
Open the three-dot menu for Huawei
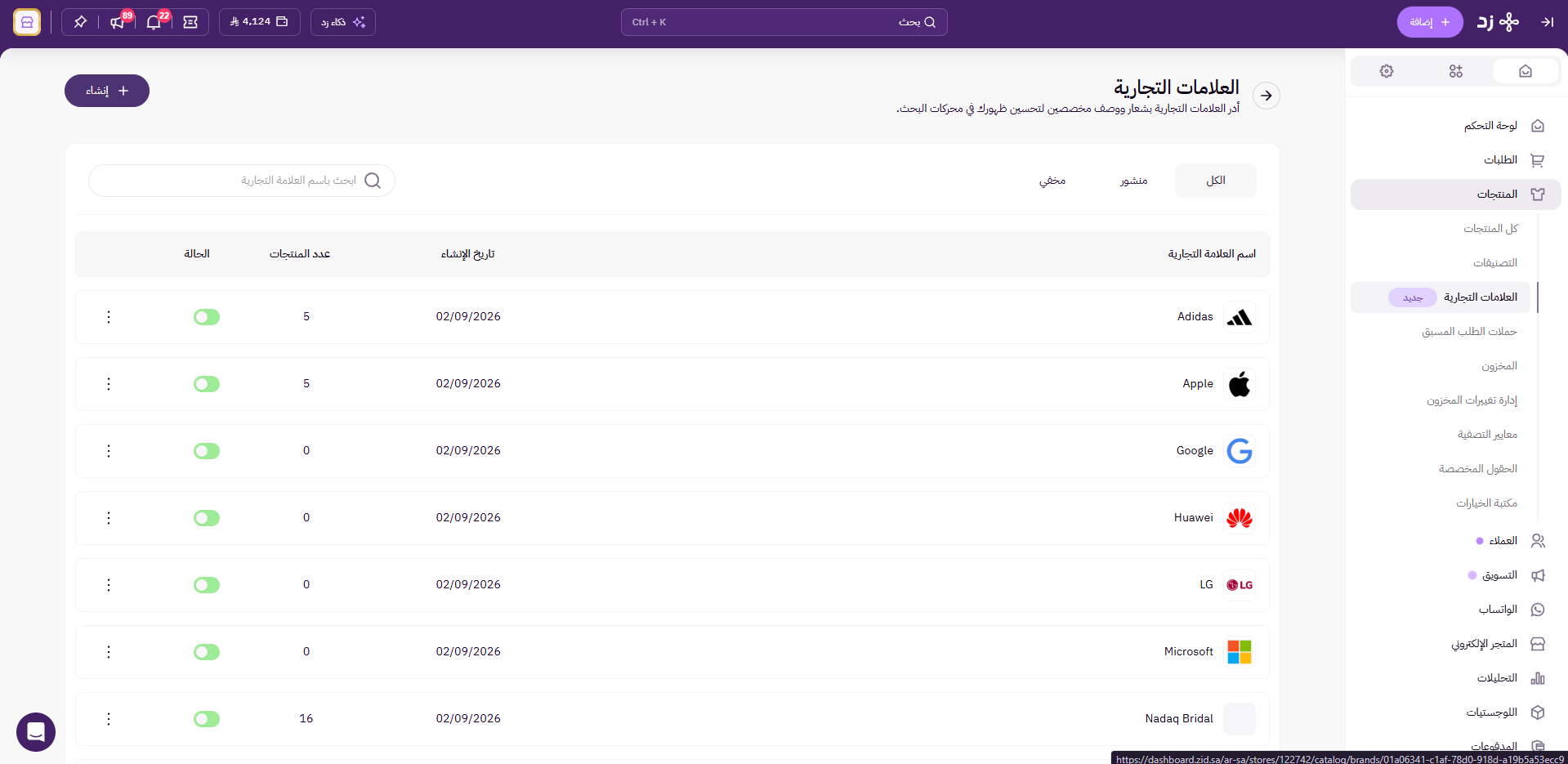[x=109, y=518]
